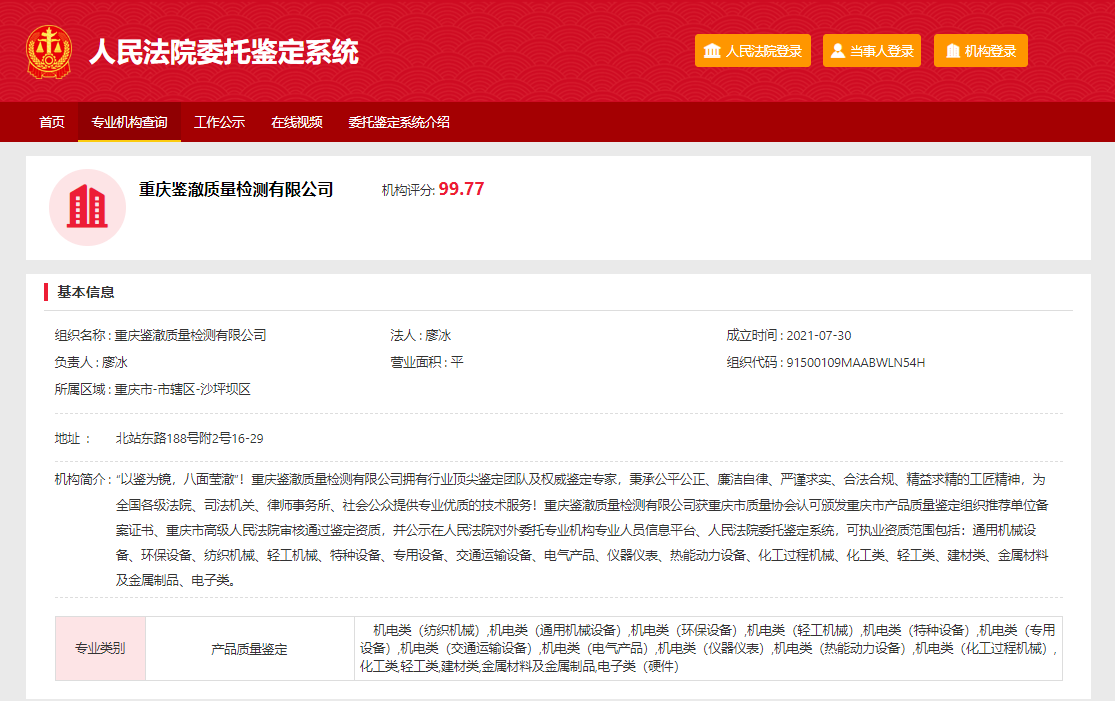Switch to the 在线视频 tab
1115x701 pixels.
pos(297,122)
